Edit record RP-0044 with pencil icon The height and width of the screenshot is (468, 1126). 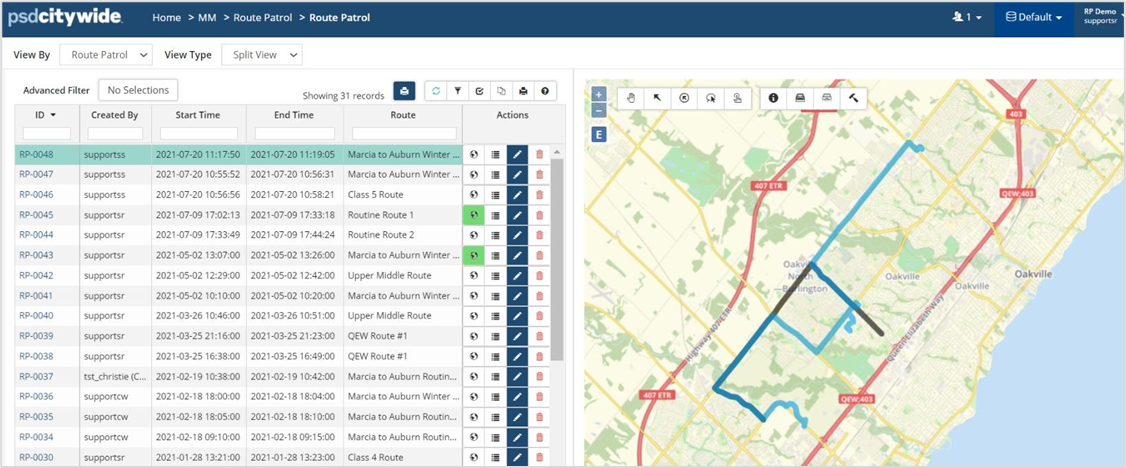tap(517, 235)
